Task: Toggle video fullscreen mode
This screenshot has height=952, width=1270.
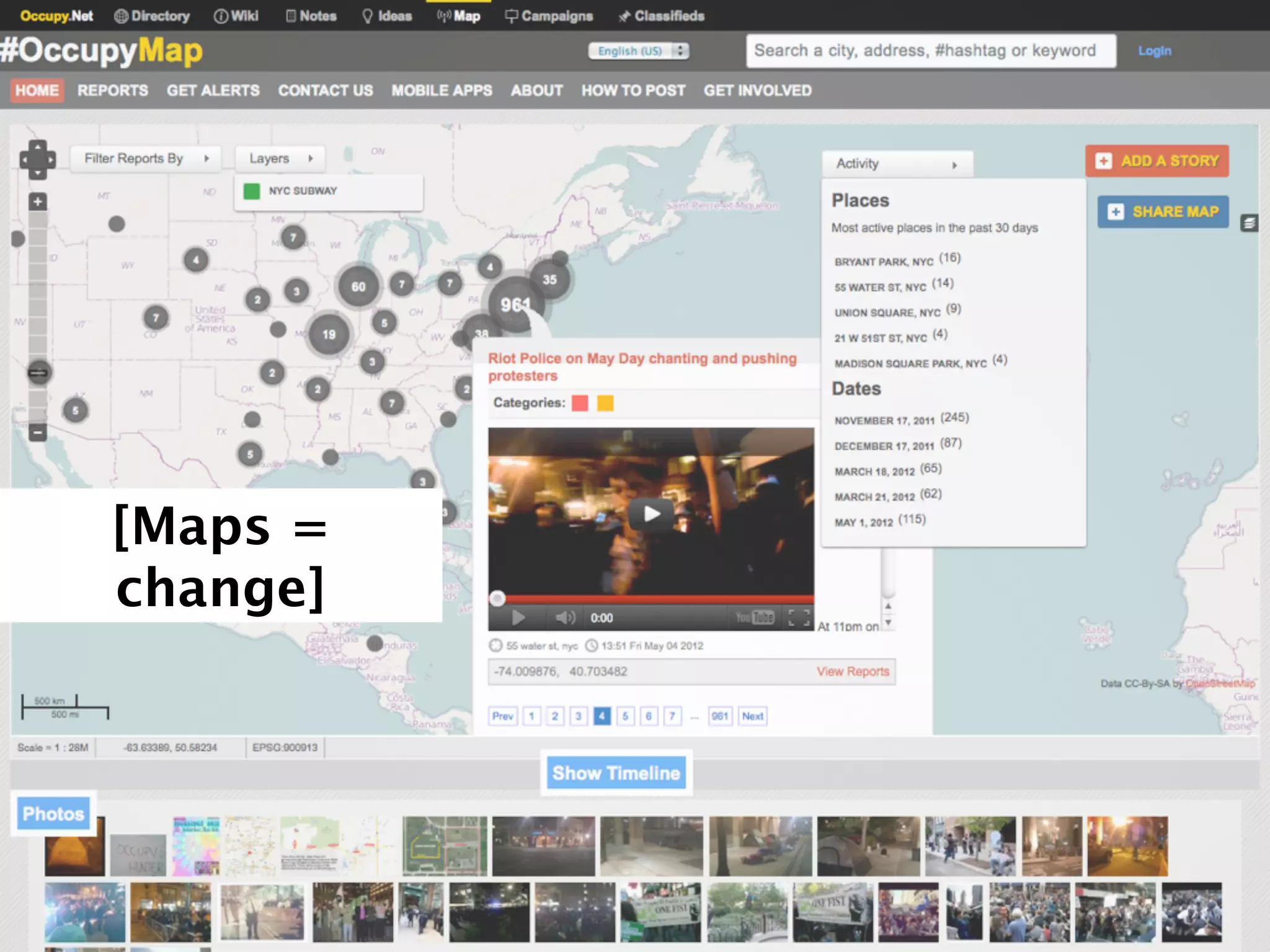Action: tap(799, 617)
